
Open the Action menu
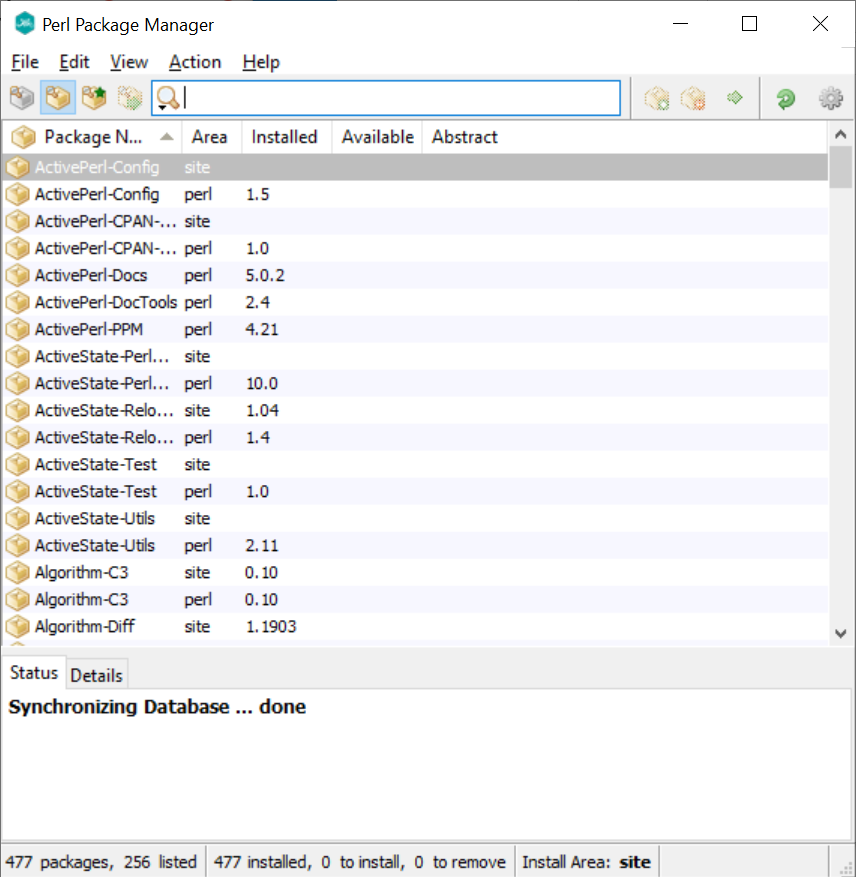coord(195,62)
